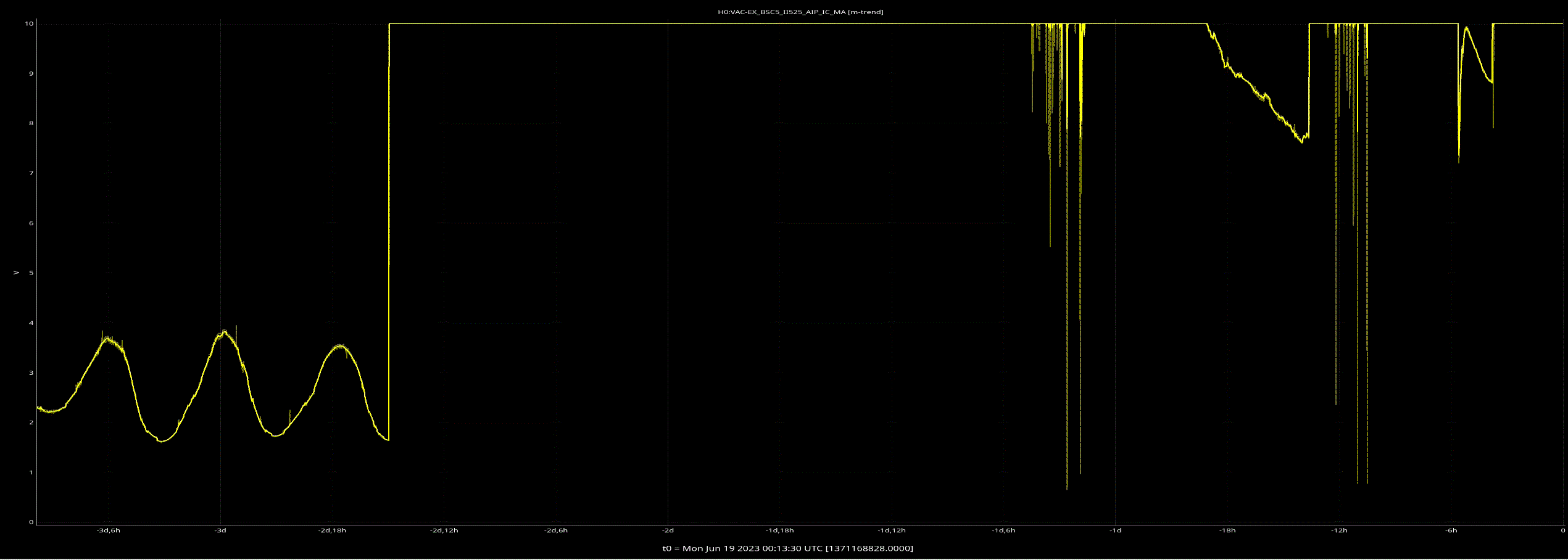Select the -1d,12h time axis label

(892, 530)
